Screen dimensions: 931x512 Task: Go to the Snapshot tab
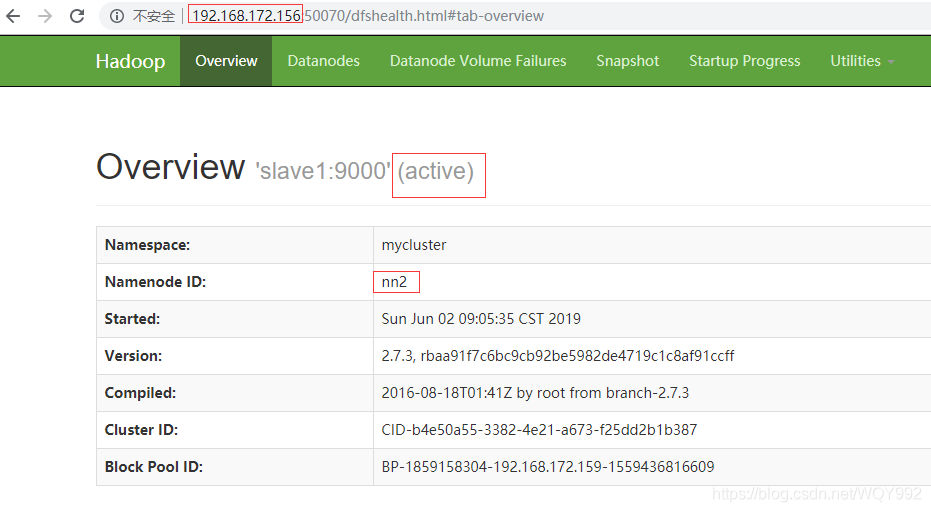point(628,61)
